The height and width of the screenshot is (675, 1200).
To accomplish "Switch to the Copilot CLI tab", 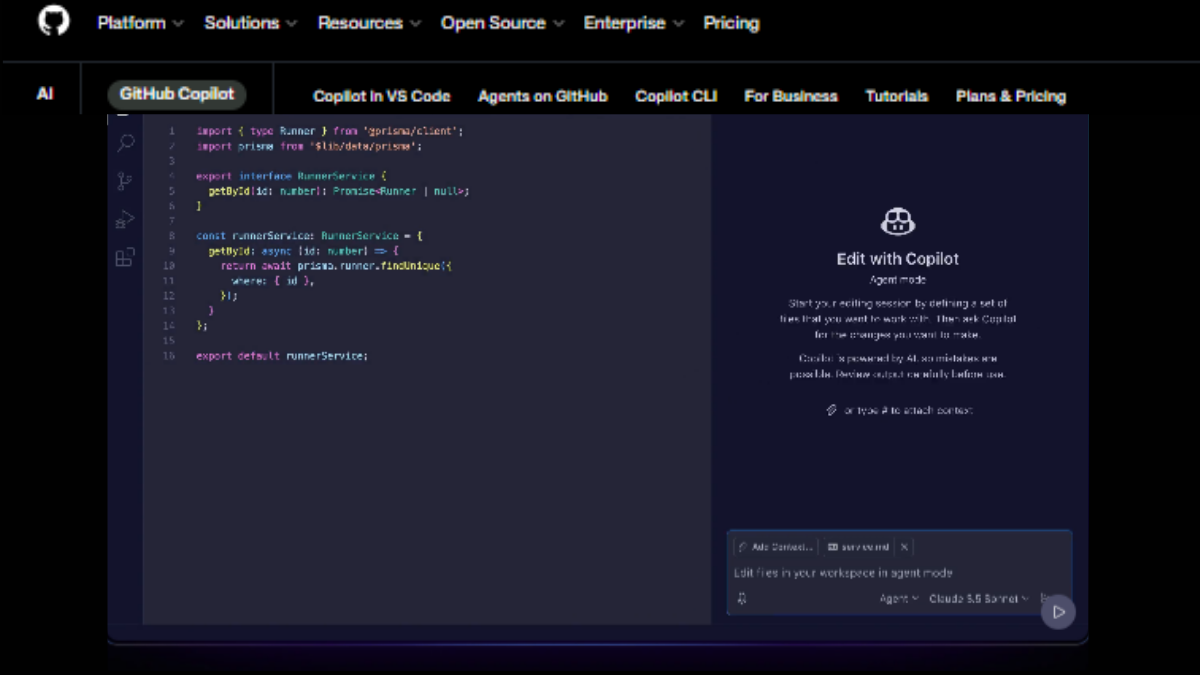I will 675,96.
